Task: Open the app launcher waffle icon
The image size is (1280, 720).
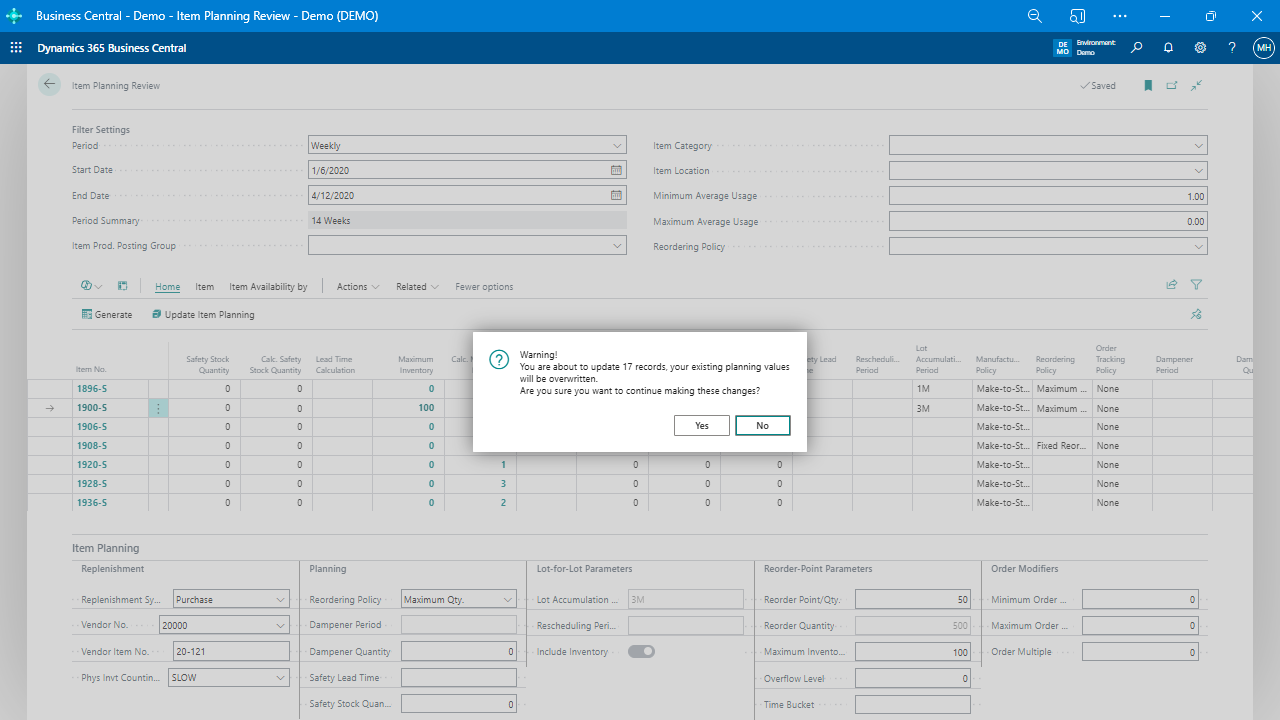Action: point(16,48)
